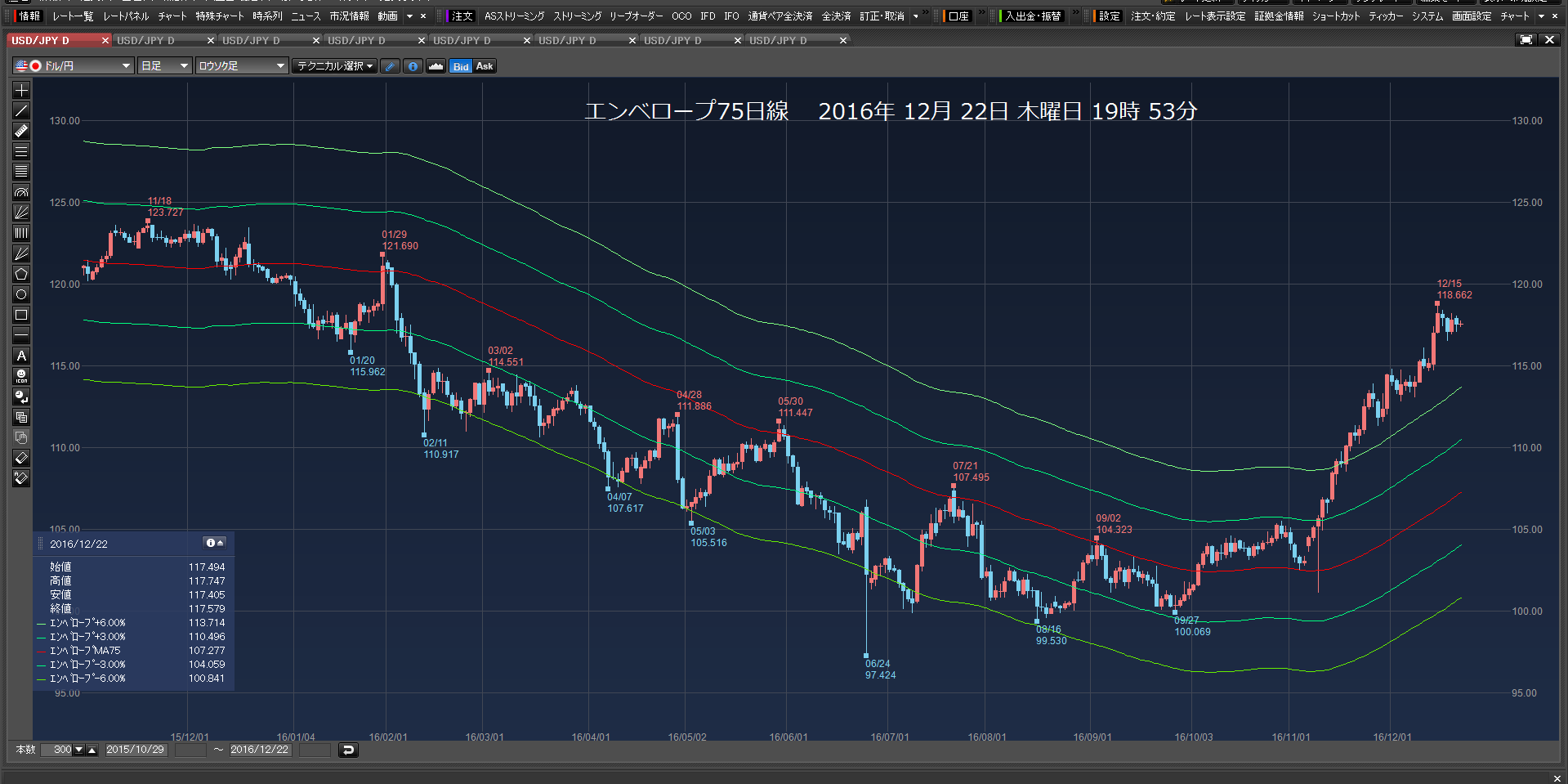Collapse the 2016/12/22 data info panel

coord(214,543)
